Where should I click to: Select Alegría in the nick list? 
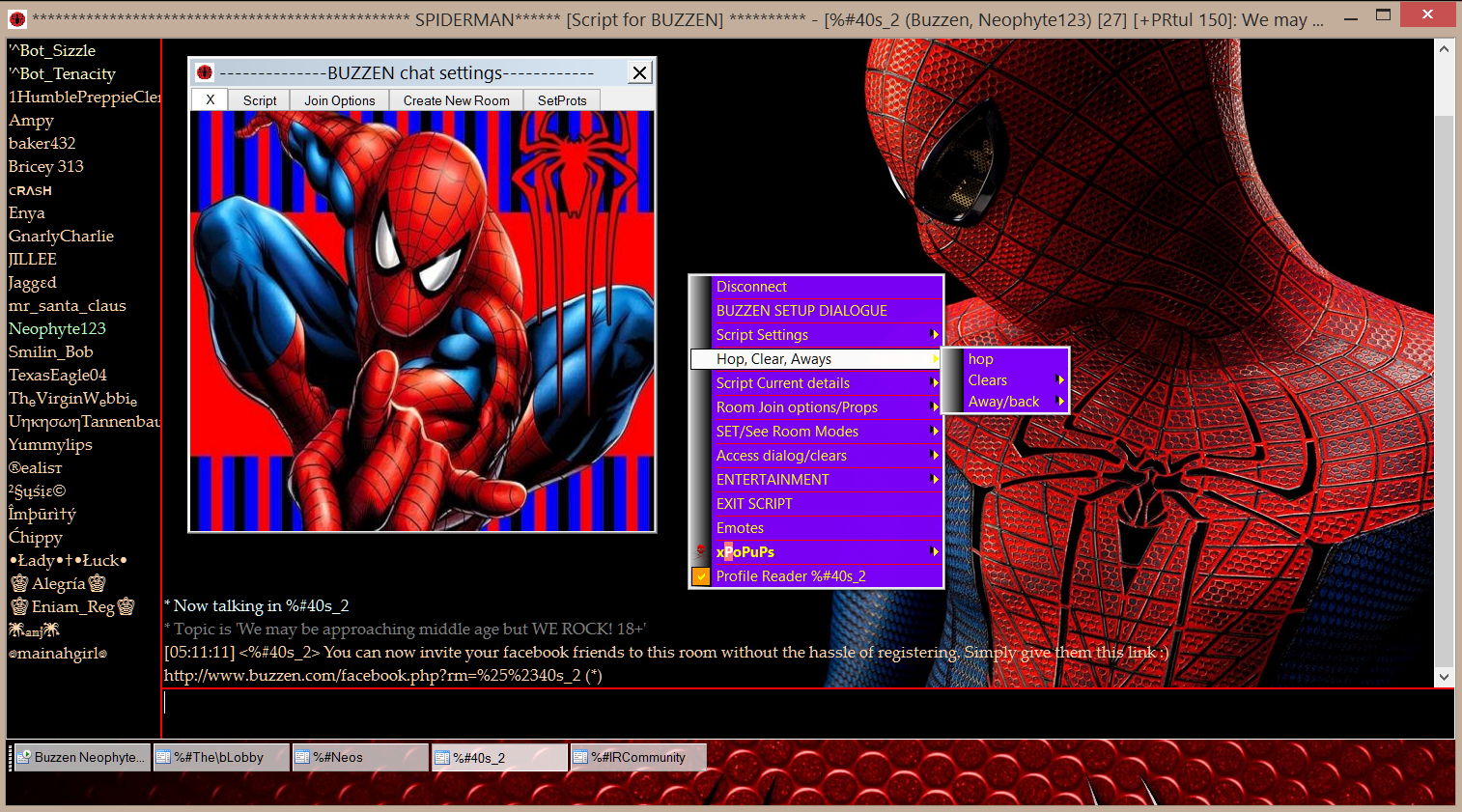58,583
